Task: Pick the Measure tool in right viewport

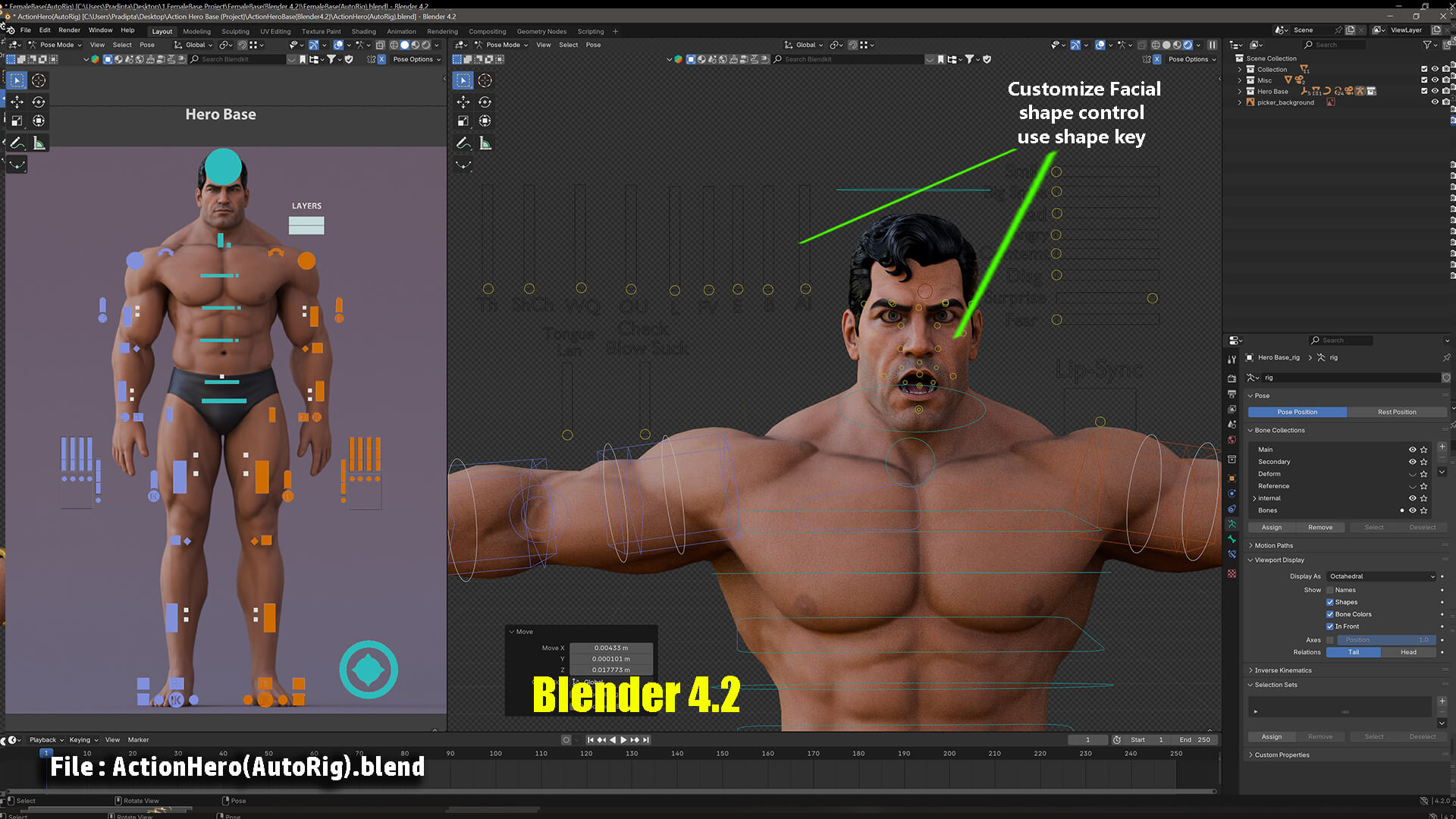Action: [485, 143]
